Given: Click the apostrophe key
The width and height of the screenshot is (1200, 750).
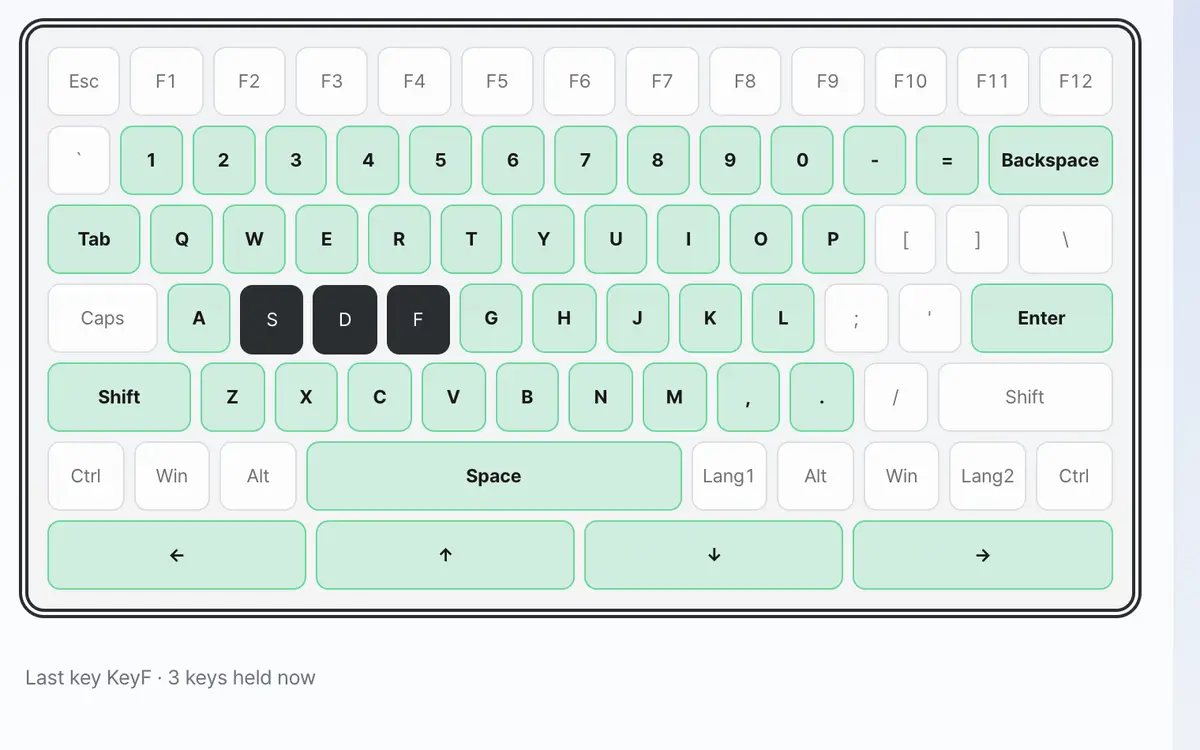Looking at the screenshot, I should (930, 318).
